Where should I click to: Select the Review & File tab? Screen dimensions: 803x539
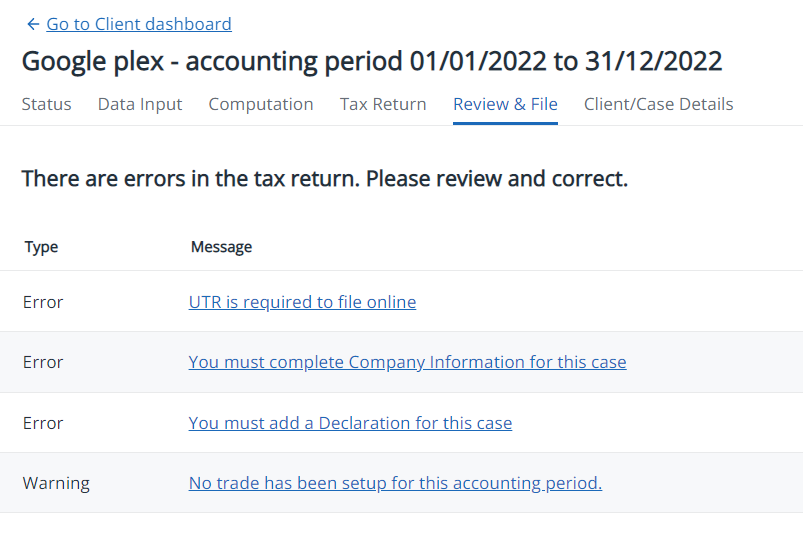tap(505, 104)
